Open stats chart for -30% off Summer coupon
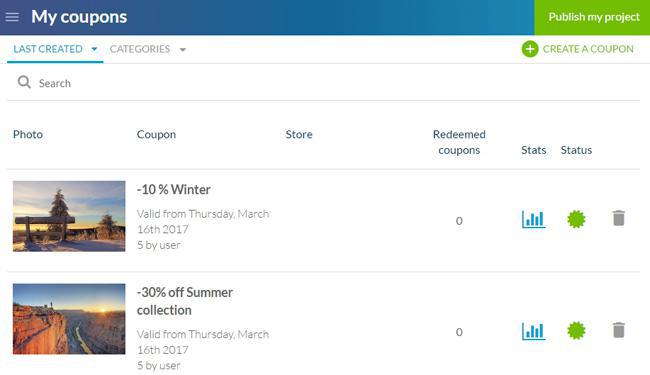 point(534,331)
